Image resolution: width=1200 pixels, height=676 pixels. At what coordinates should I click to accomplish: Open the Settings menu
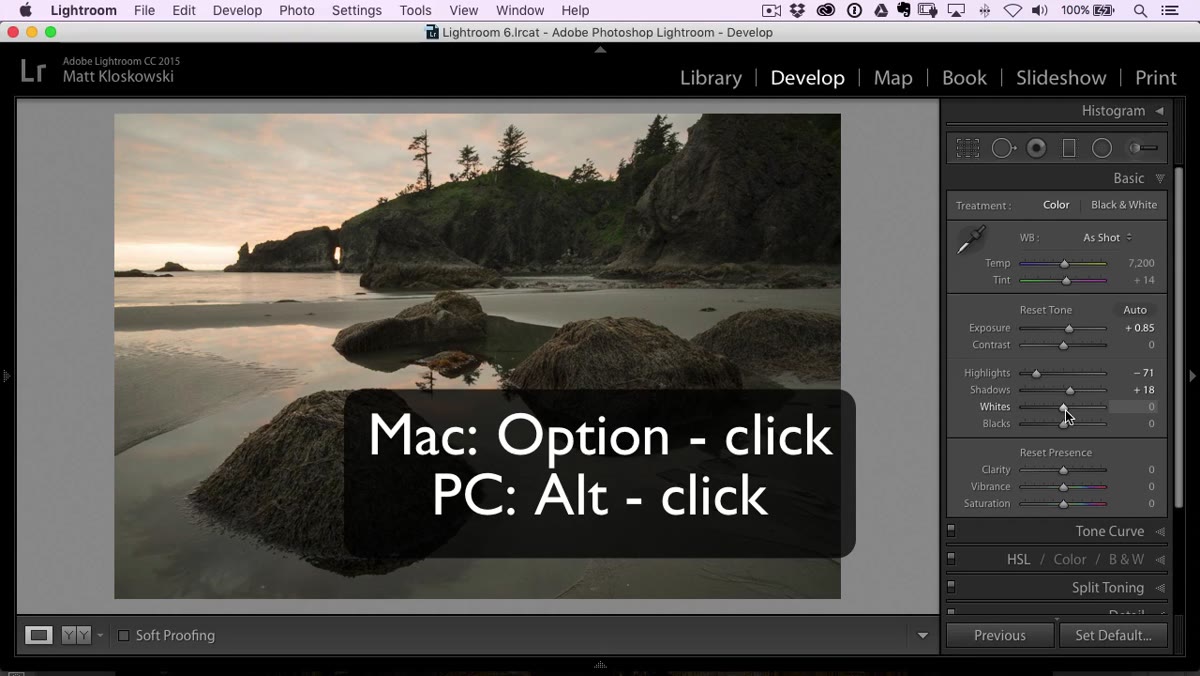coord(357,10)
